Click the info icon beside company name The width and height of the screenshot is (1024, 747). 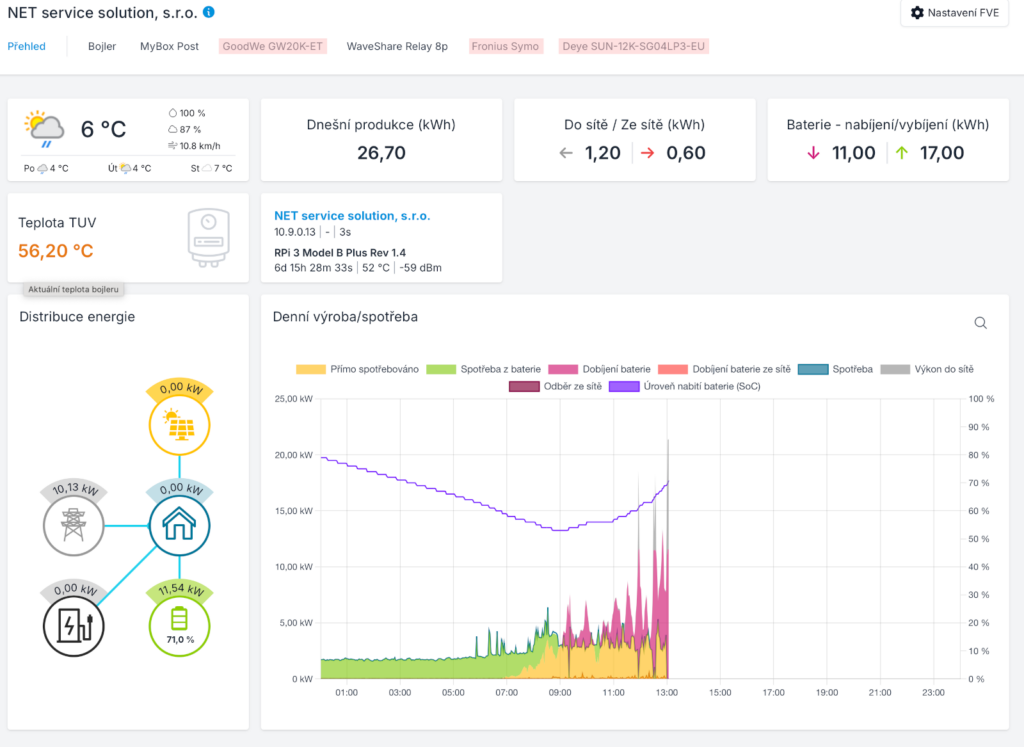208,12
